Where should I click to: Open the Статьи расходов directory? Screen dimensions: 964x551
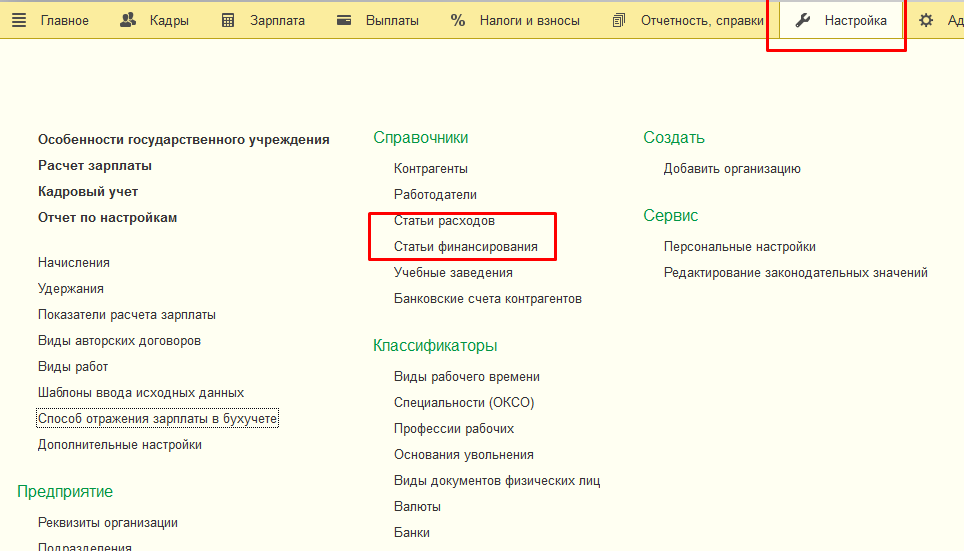click(x=444, y=221)
